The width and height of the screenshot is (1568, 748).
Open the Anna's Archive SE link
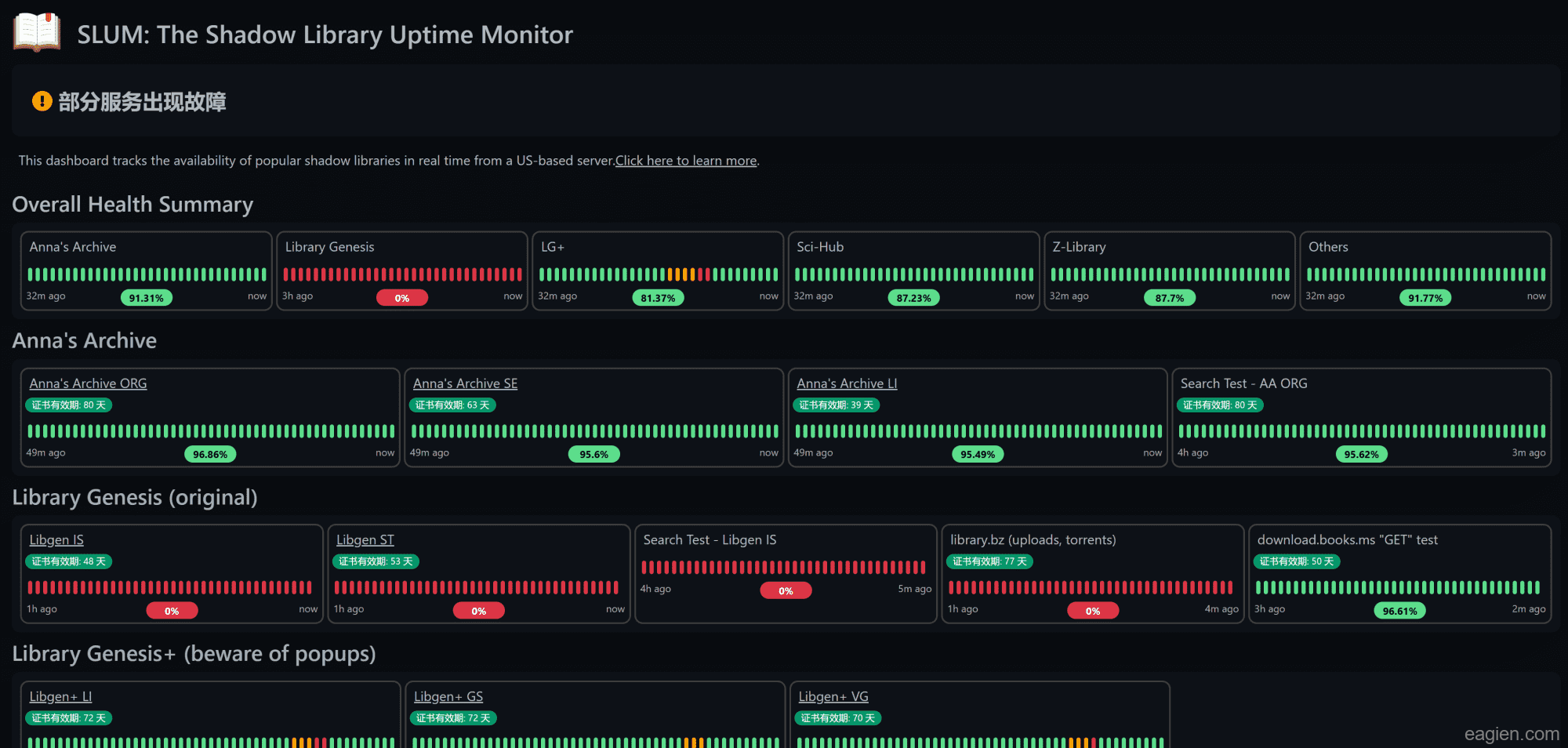coord(465,383)
